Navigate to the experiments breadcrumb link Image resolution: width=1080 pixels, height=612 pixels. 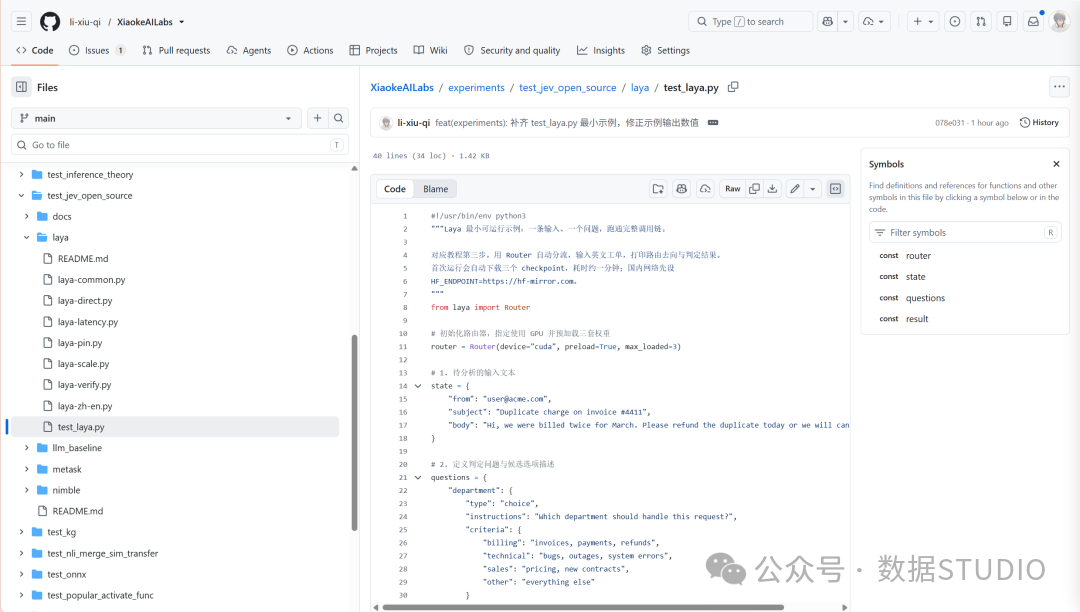click(476, 87)
